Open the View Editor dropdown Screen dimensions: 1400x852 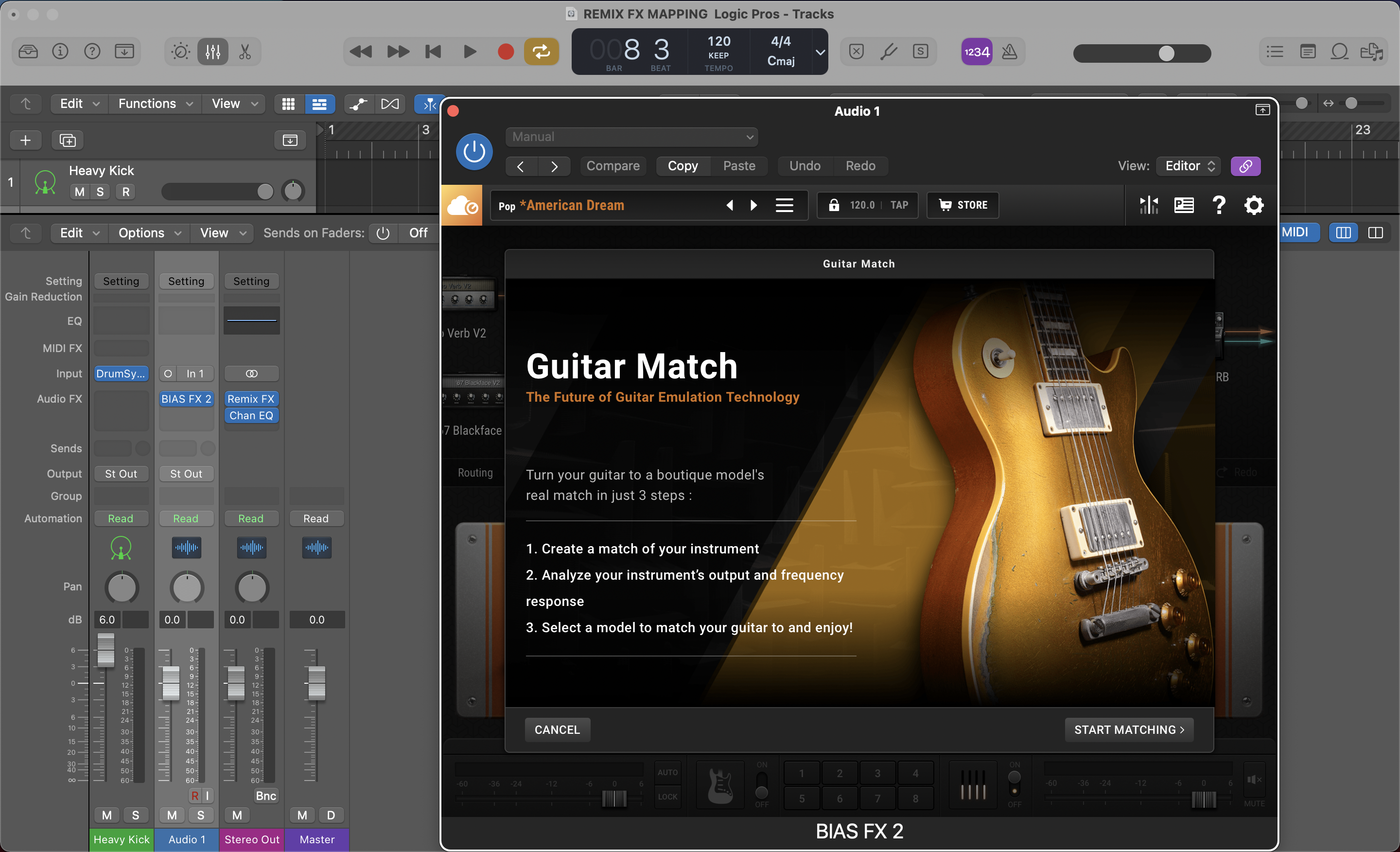tap(1189, 166)
